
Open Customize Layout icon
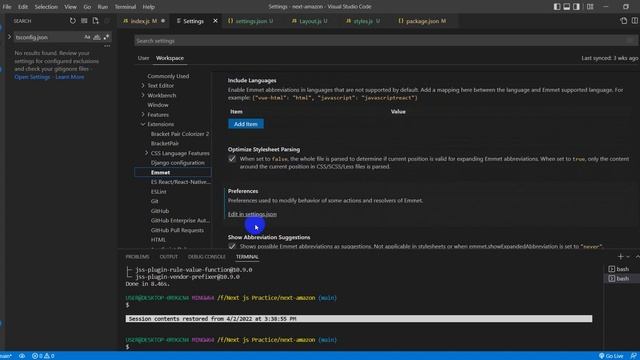point(590,7)
